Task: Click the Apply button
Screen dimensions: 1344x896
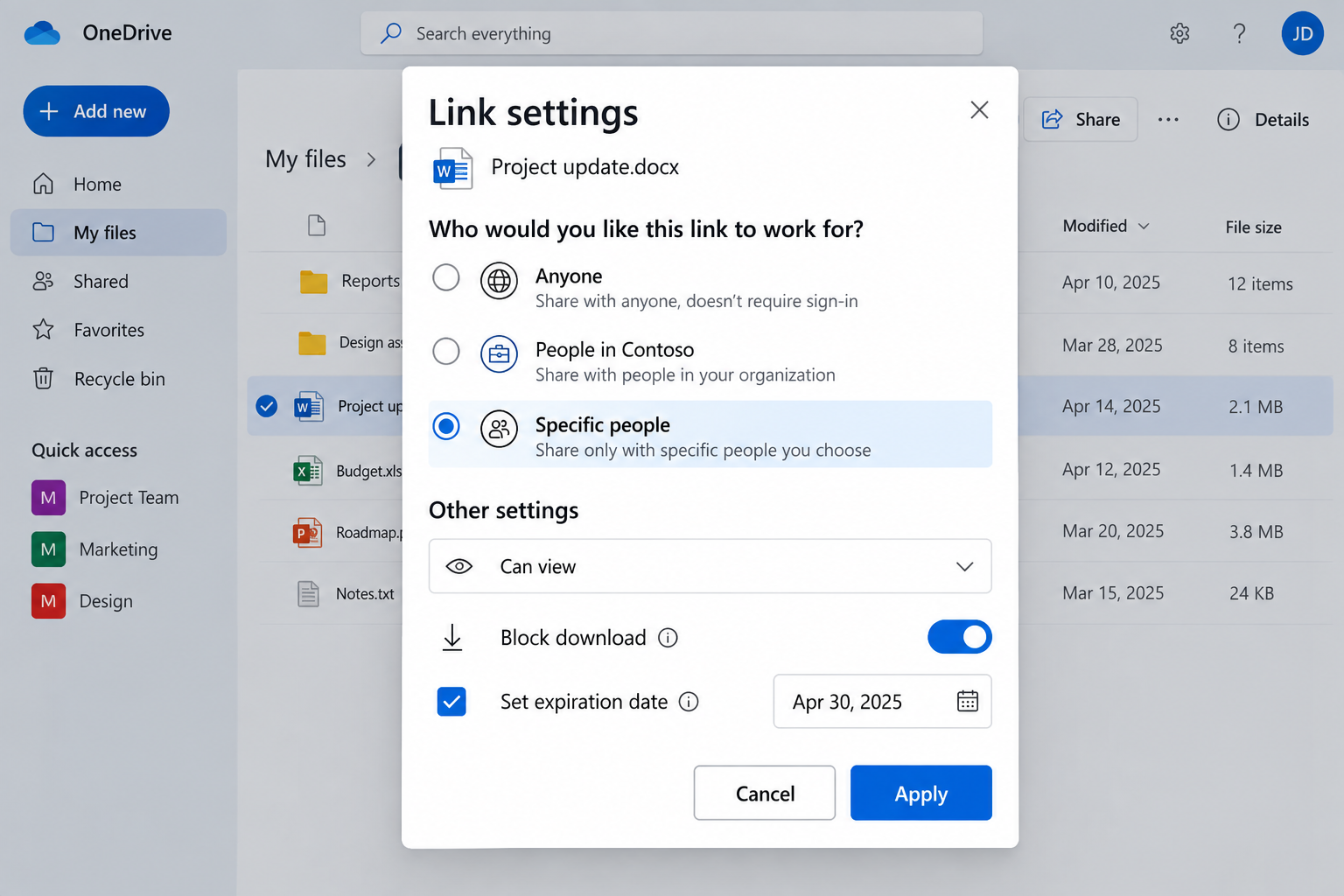Action: pos(921,793)
